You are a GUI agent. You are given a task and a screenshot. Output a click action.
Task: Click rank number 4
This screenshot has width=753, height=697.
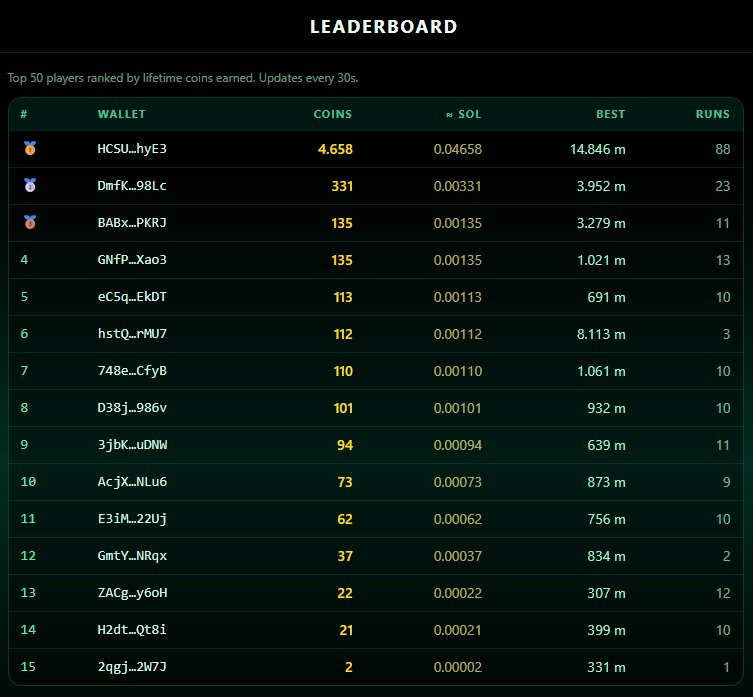click(x=24, y=260)
